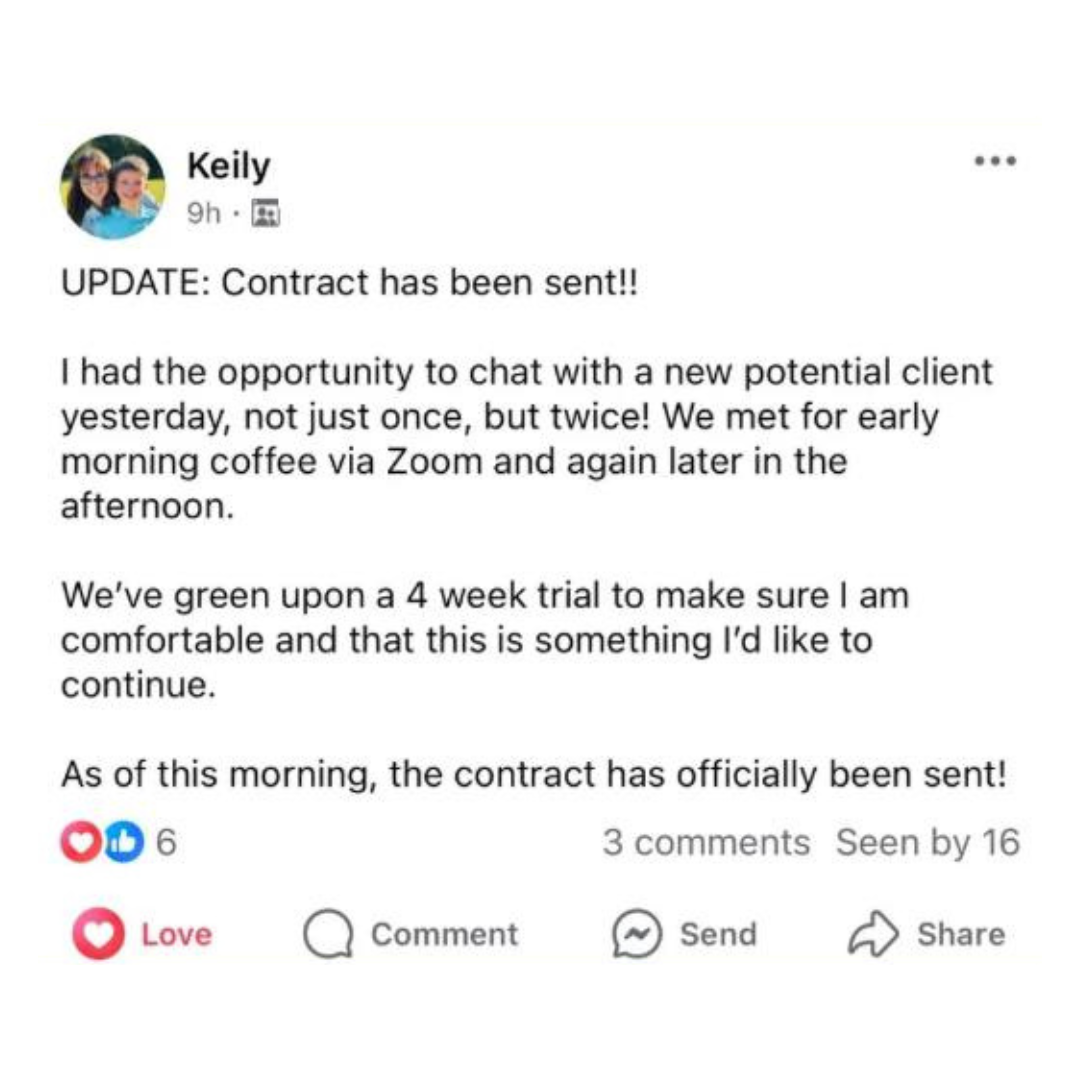Open Keily's profile picture
Viewport: 1080px width, 1080px height.
113,187
